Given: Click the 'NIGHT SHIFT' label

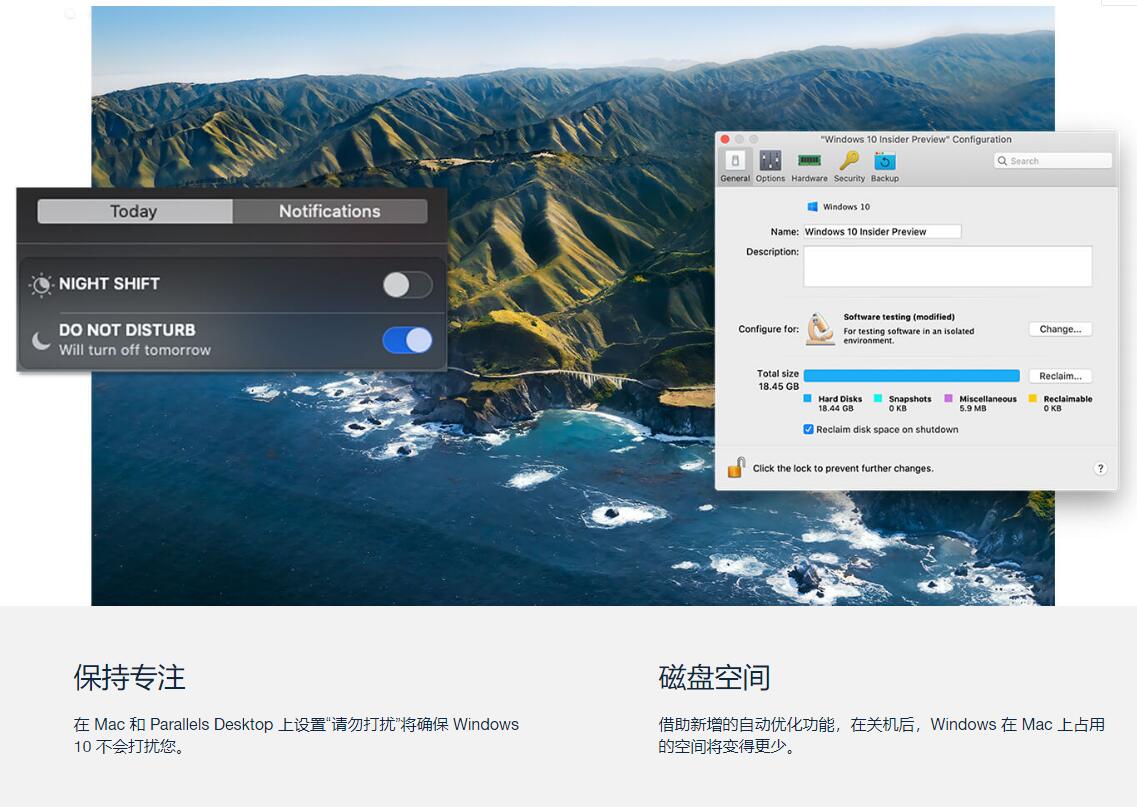Looking at the screenshot, I should point(109,284).
